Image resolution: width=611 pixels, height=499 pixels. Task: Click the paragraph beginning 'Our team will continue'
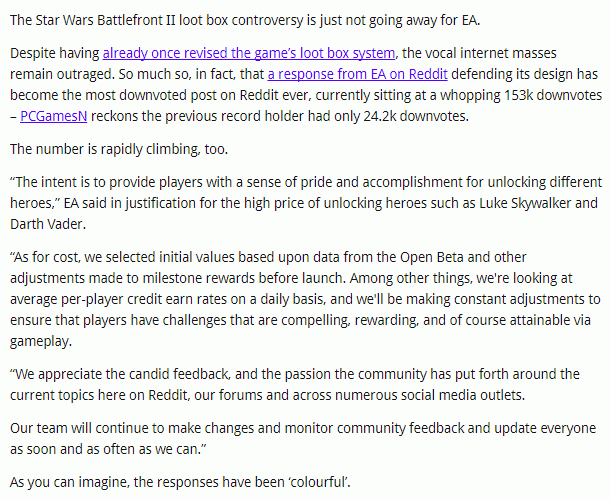pos(303,439)
